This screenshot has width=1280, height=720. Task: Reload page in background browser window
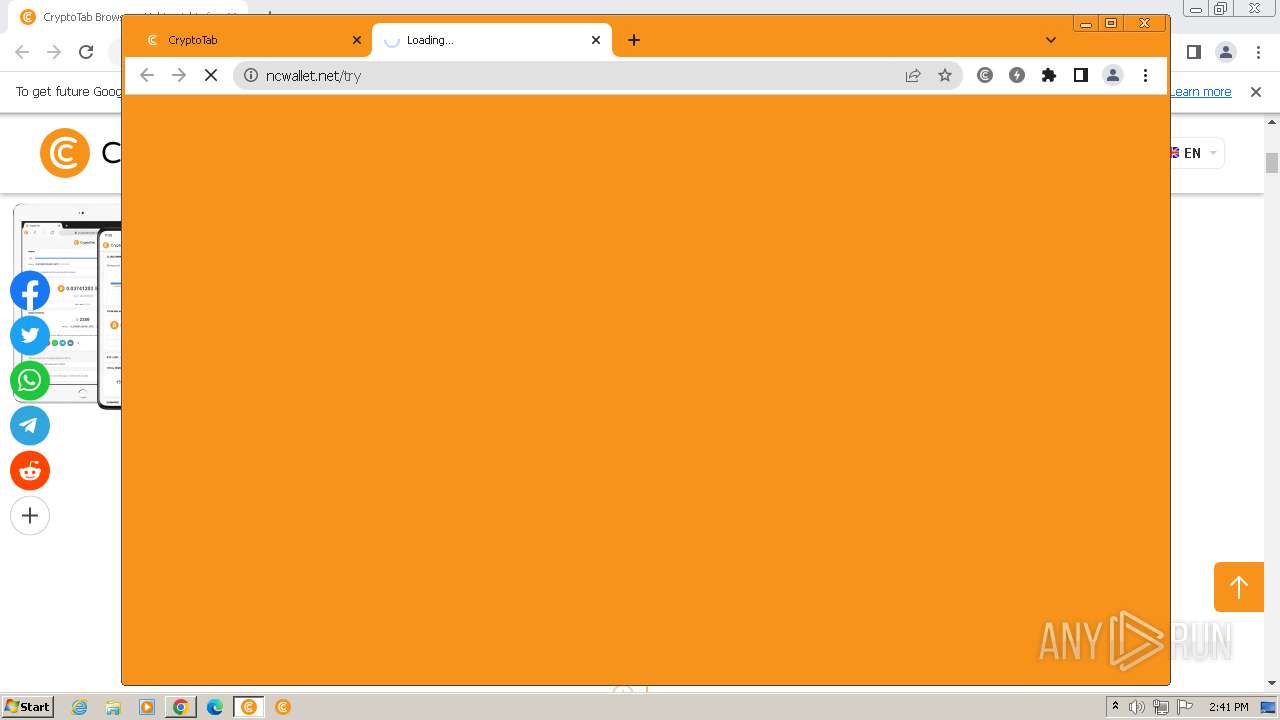pyautogui.click(x=86, y=52)
